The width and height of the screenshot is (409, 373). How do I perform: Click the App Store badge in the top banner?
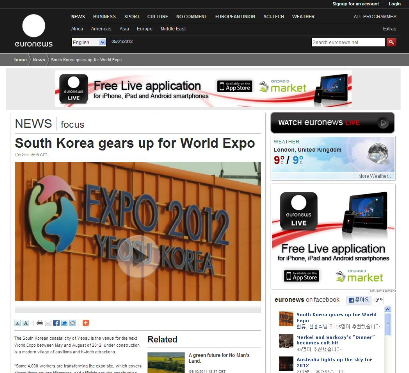click(235, 86)
